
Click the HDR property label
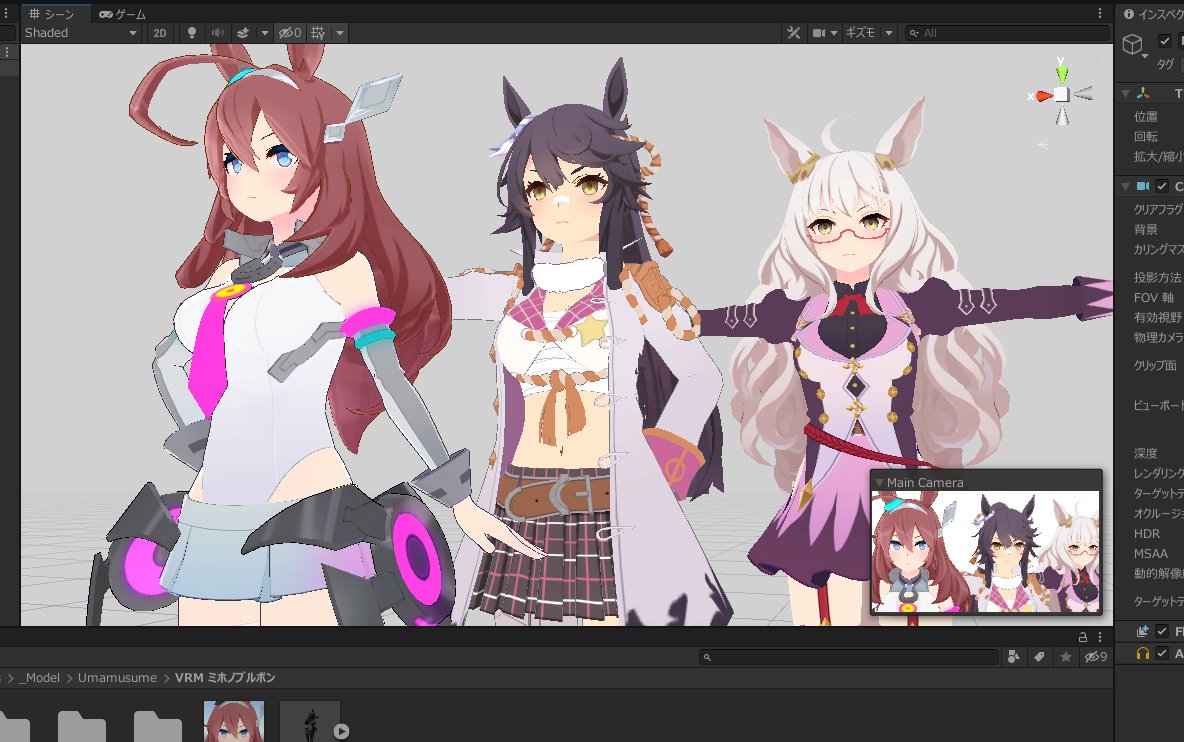[x=1146, y=533]
